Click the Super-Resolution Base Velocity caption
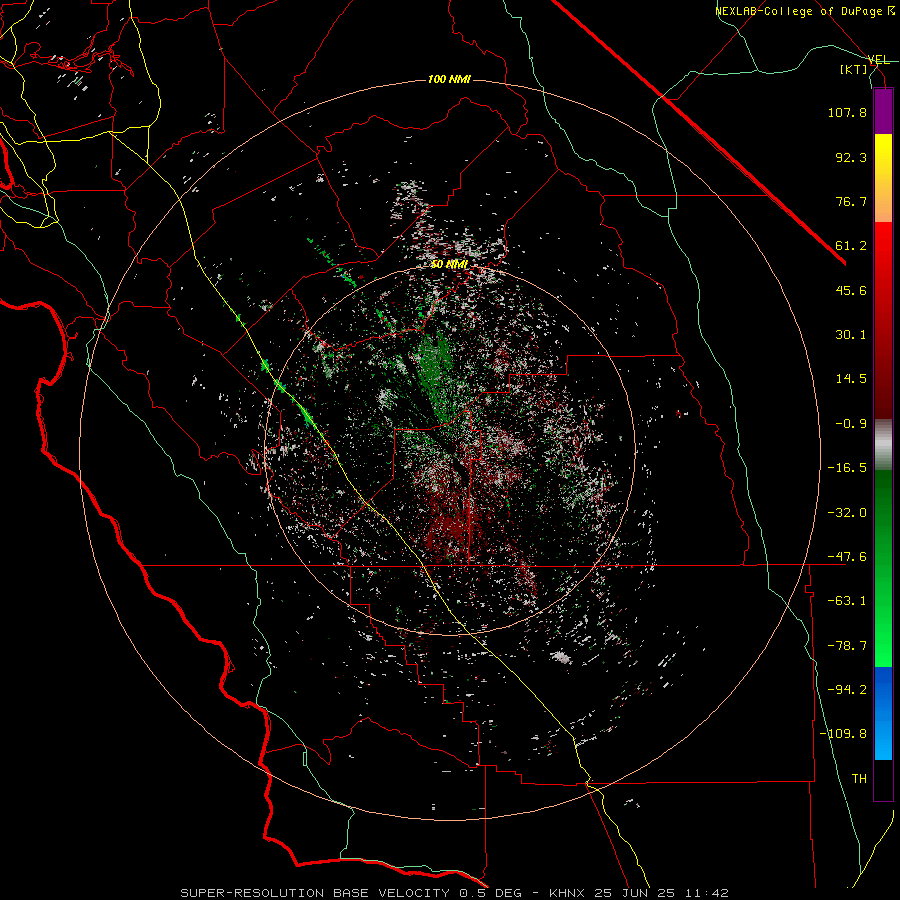 (x=454, y=893)
